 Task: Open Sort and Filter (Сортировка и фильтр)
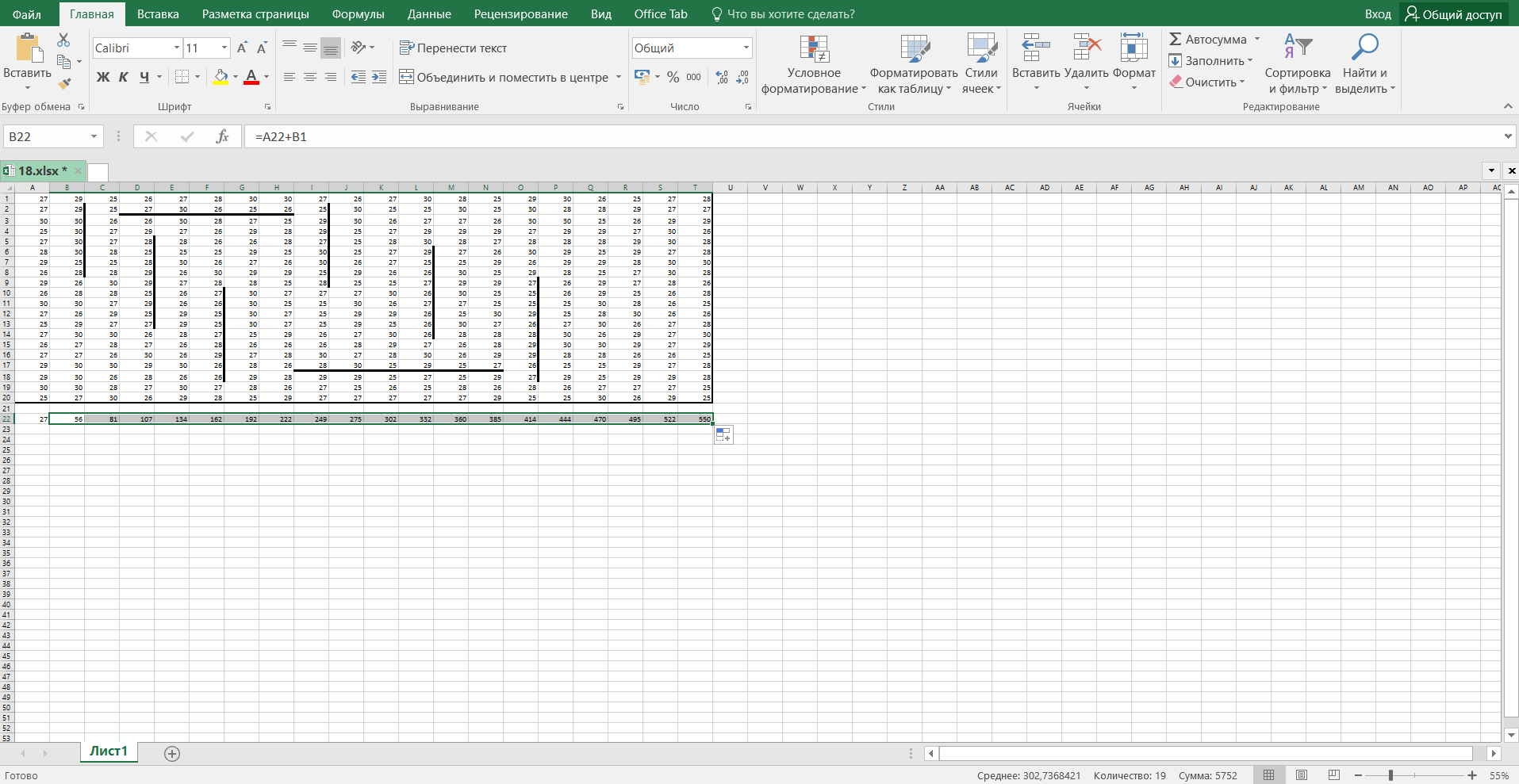coord(1298,64)
